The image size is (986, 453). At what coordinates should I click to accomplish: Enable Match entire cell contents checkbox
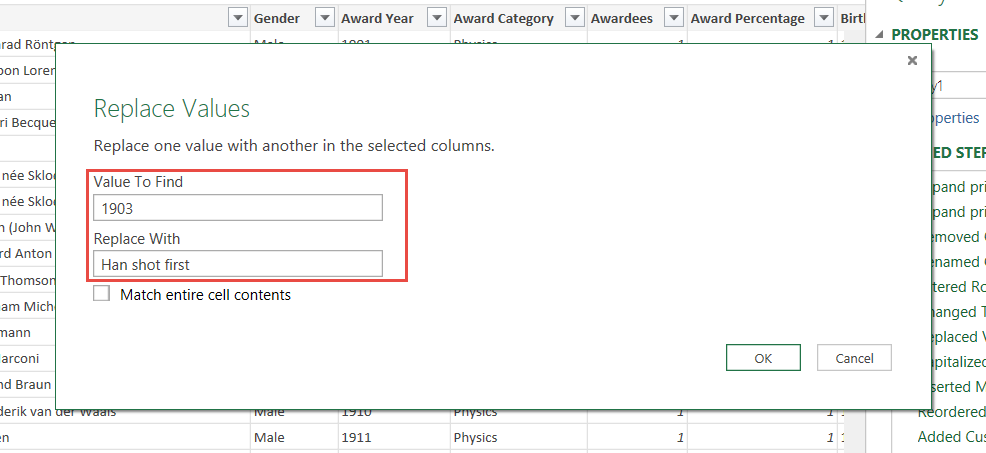pyautogui.click(x=101, y=294)
